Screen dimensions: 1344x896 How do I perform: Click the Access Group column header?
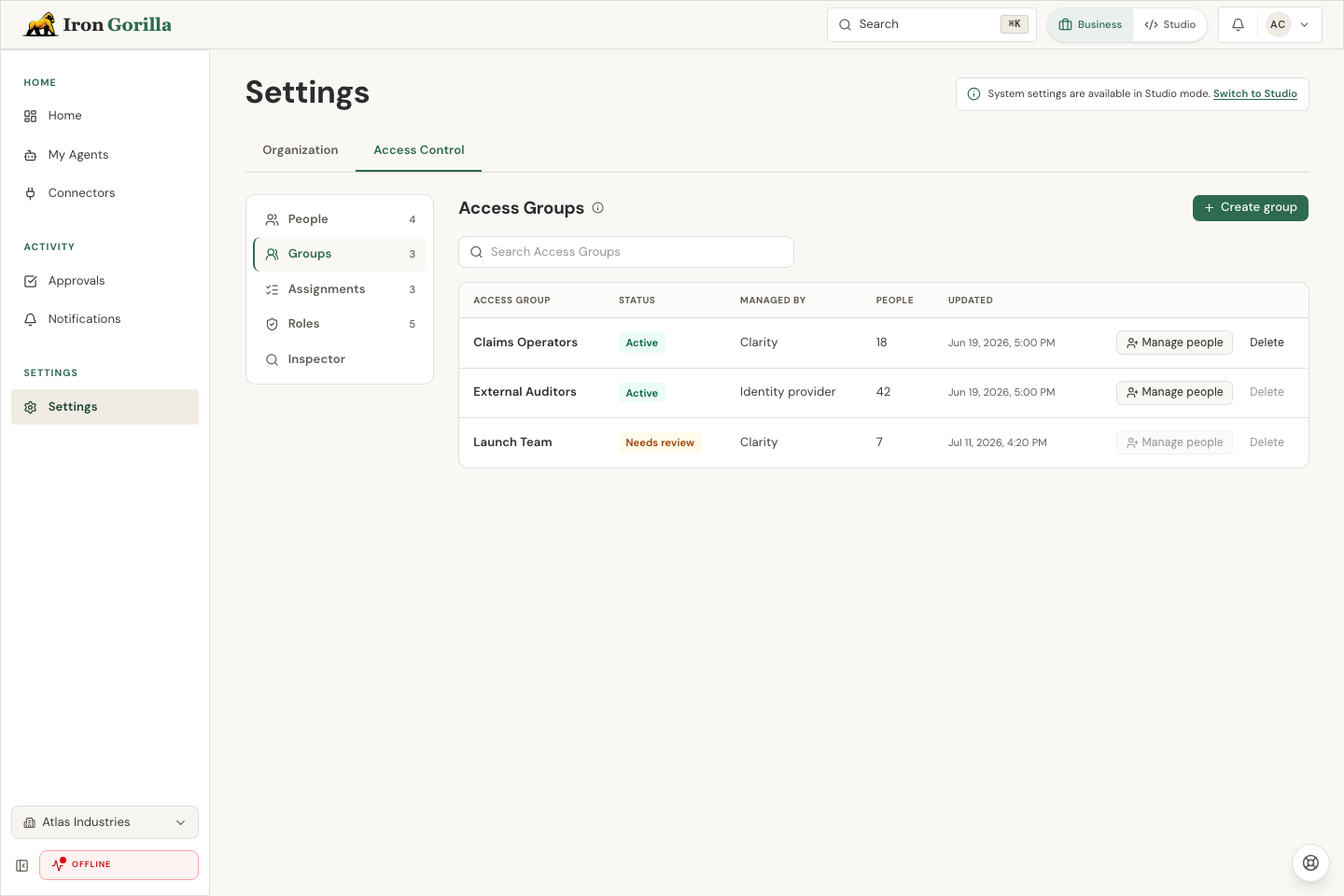click(511, 301)
